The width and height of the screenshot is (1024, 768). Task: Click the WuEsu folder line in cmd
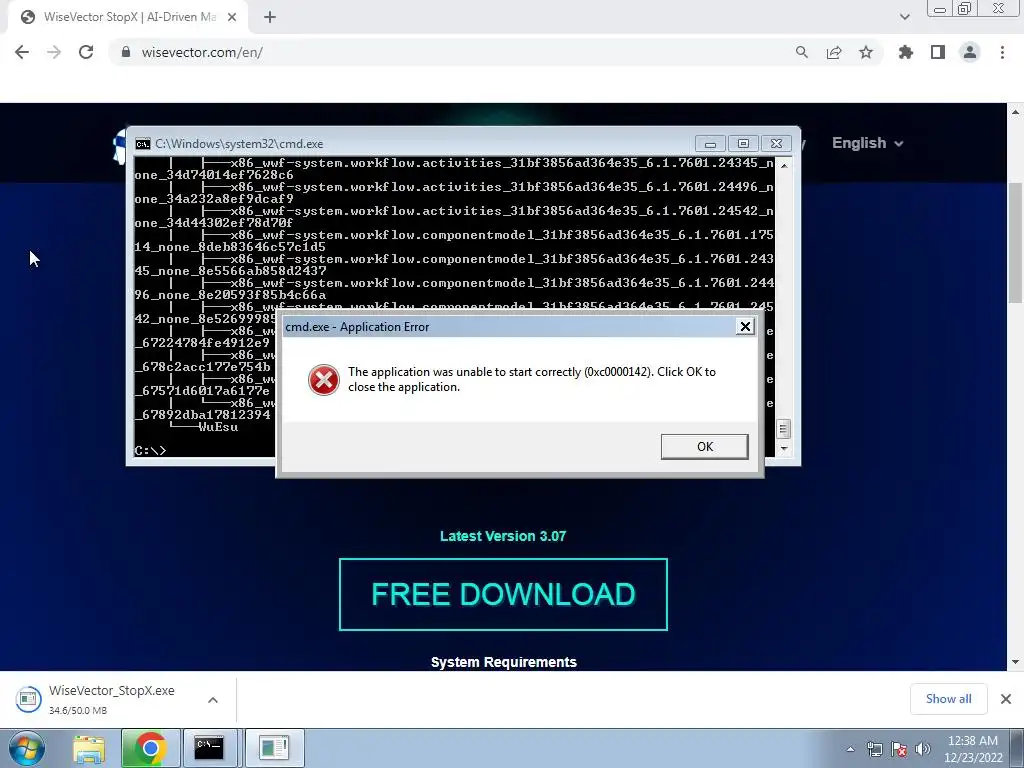coord(218,427)
